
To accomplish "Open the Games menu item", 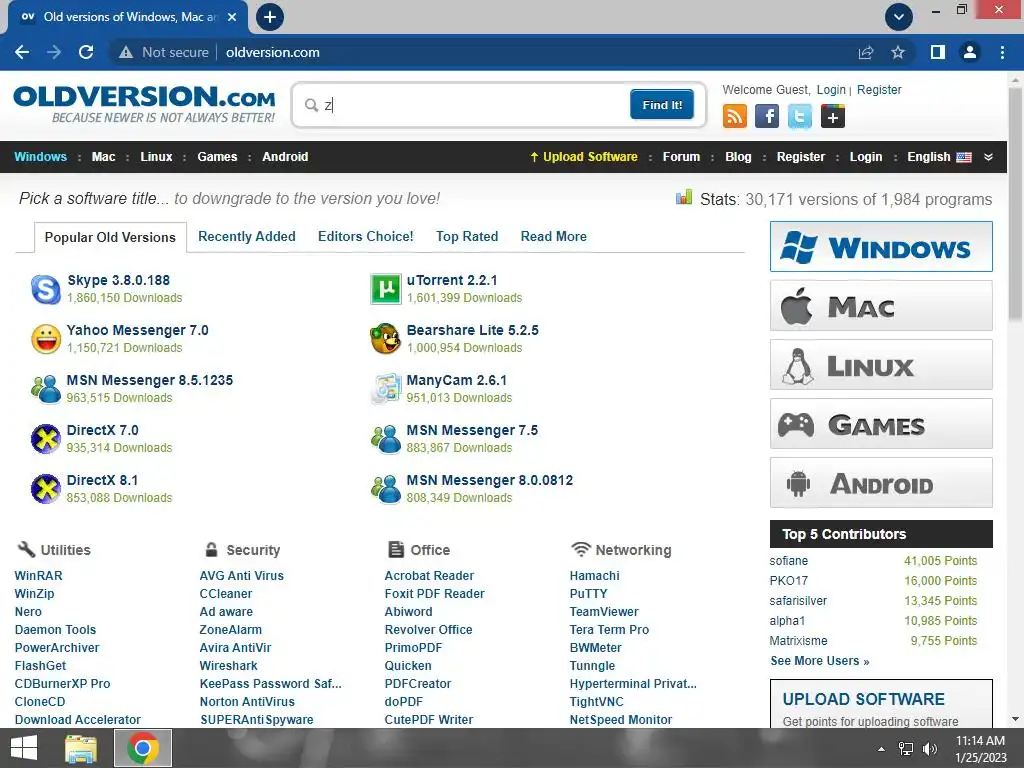I will point(217,157).
